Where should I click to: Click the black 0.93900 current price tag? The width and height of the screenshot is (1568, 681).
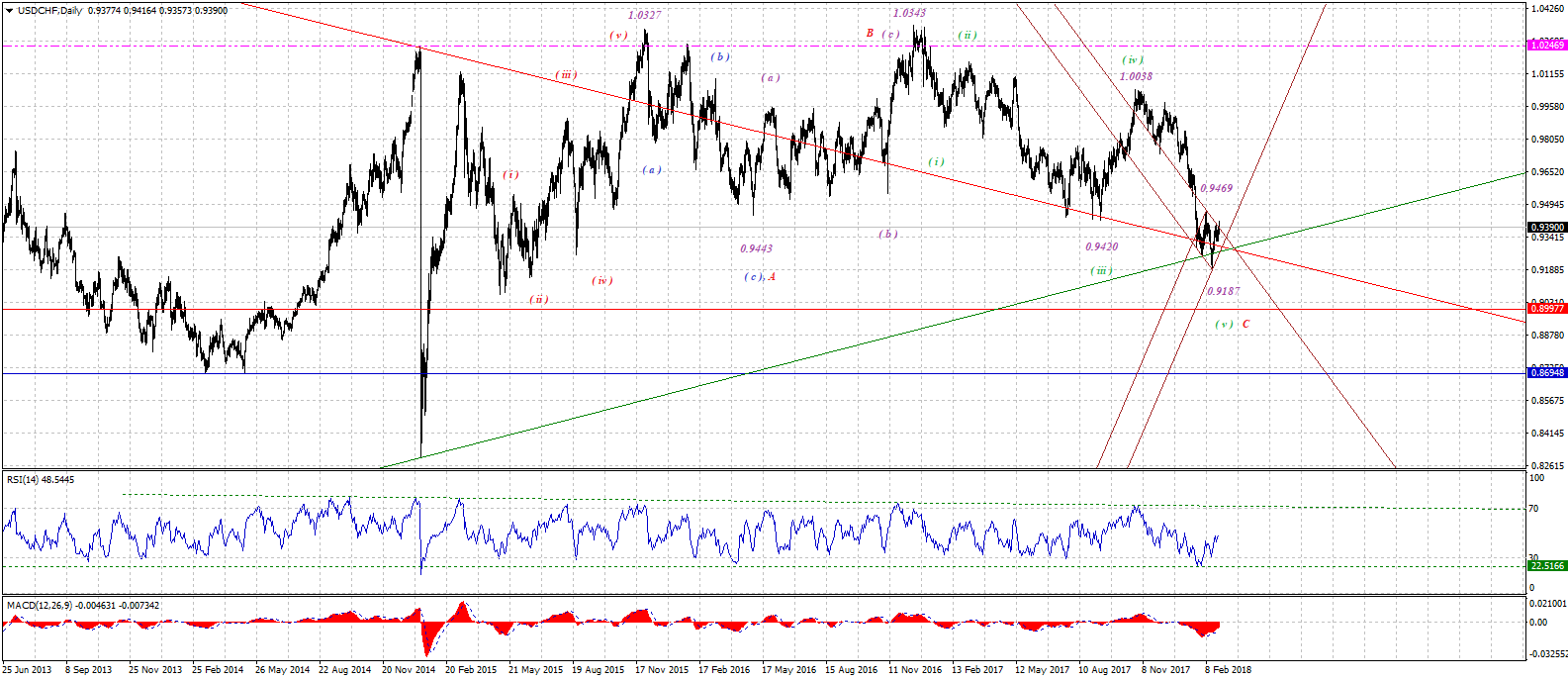pos(1547,227)
